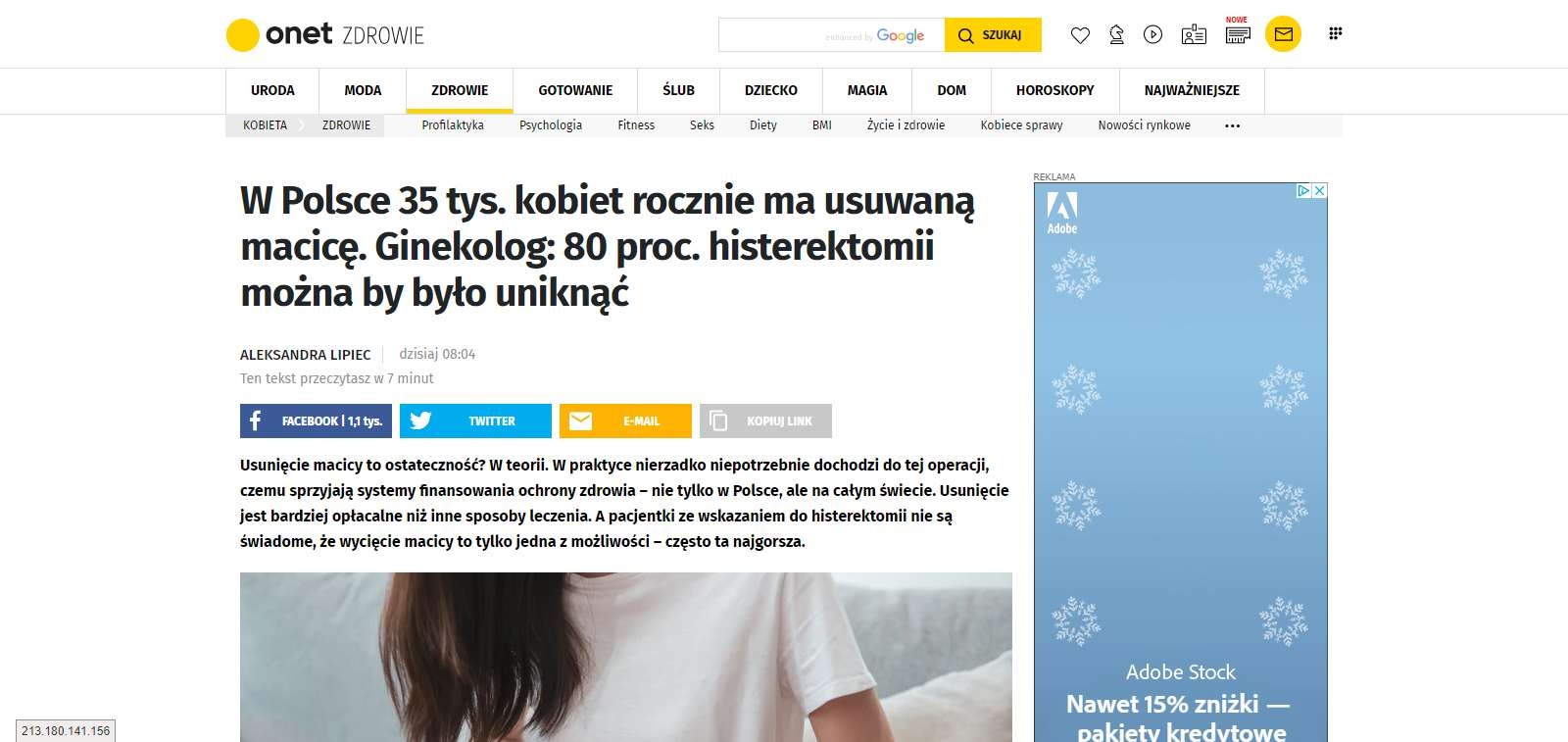1568x742 pixels.
Task: Focus the Google search input field
Action: coord(831,35)
